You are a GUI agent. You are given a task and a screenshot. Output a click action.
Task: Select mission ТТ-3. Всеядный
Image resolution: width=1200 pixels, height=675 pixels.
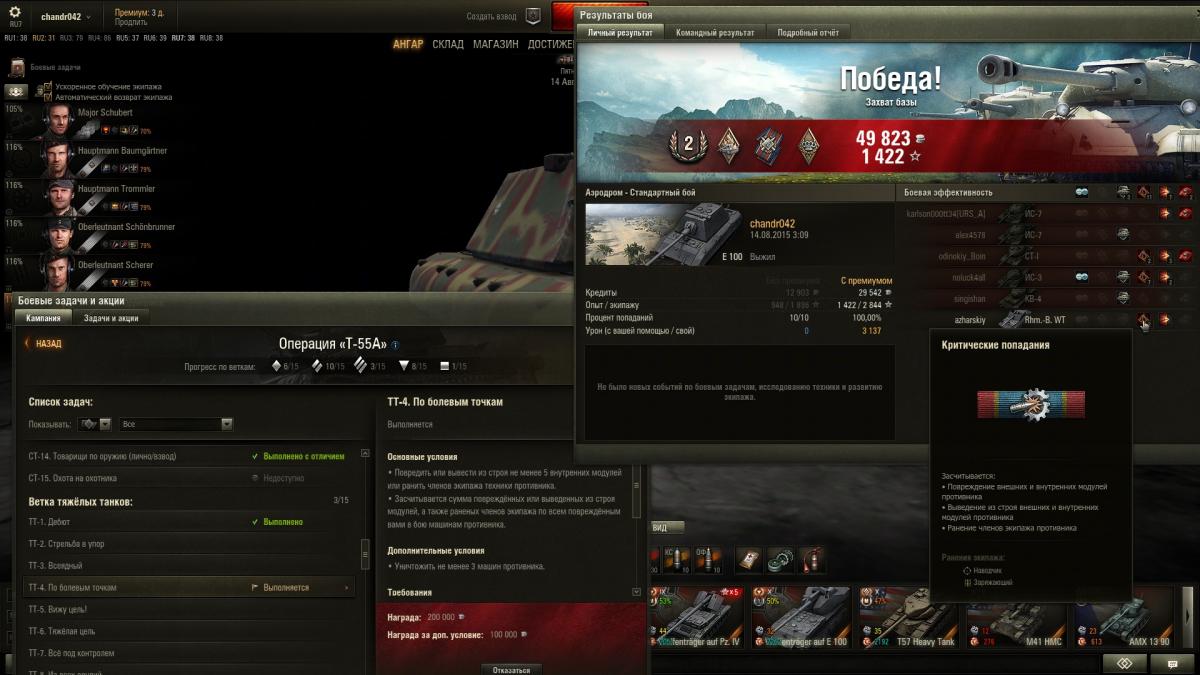[x=190, y=566]
